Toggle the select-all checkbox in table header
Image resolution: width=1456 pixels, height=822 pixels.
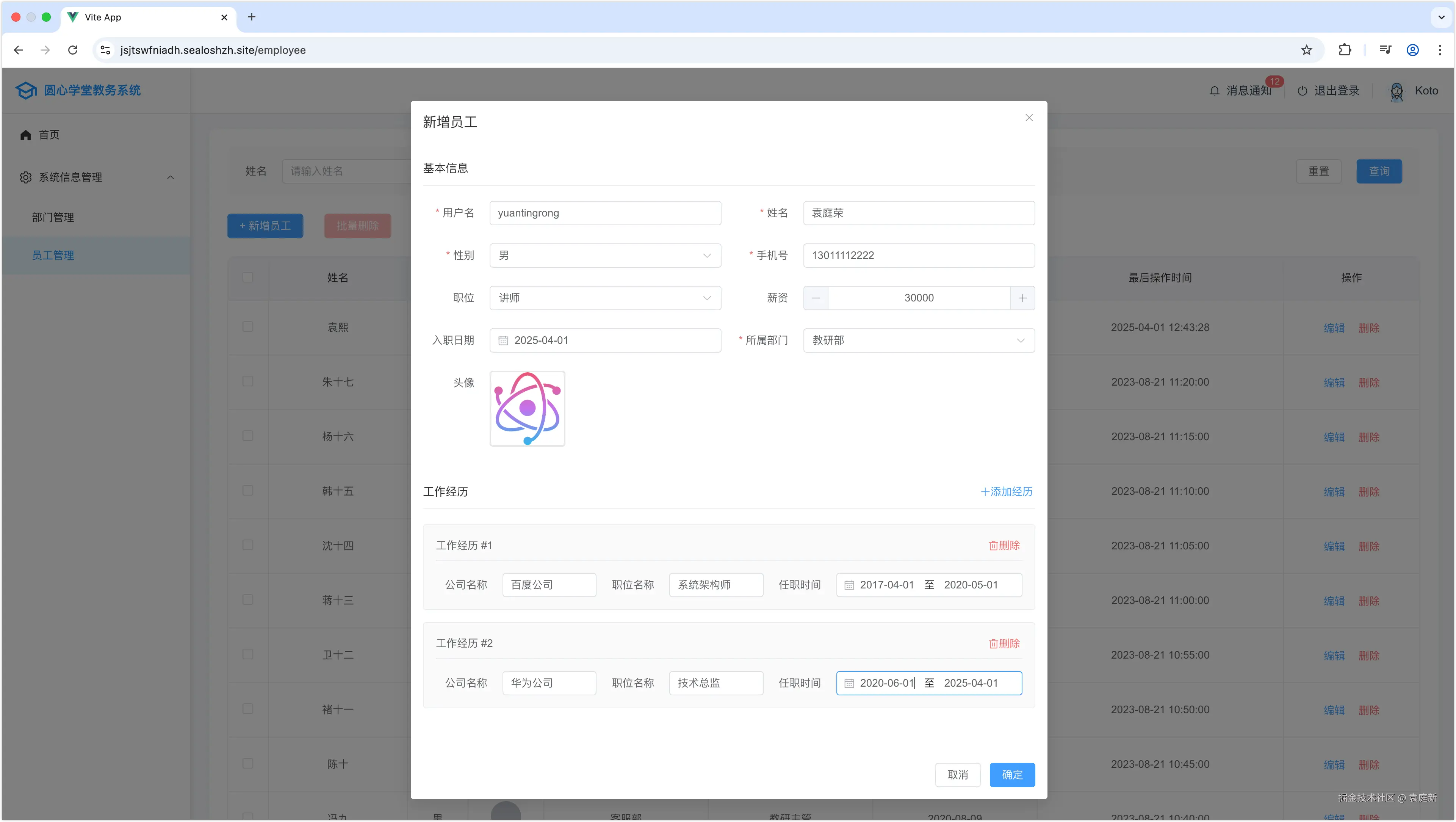point(247,278)
